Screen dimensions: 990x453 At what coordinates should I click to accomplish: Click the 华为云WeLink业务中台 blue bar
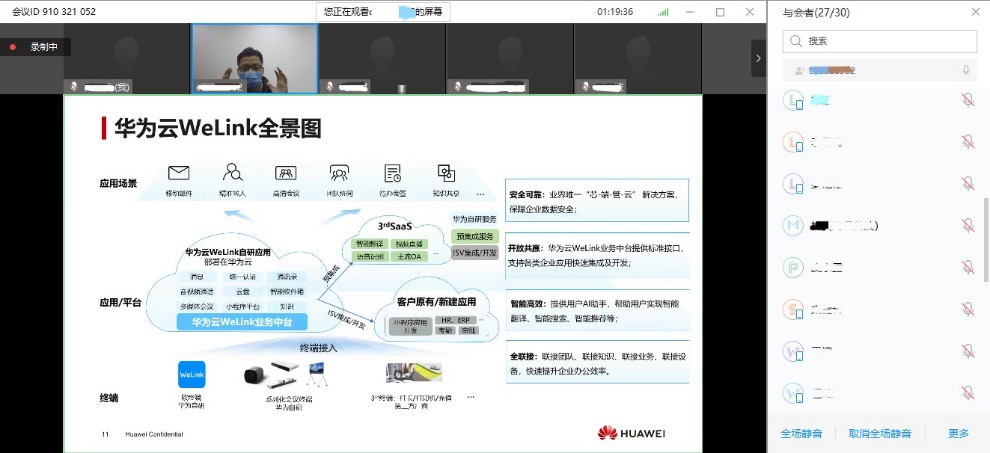pyautogui.click(x=241, y=322)
